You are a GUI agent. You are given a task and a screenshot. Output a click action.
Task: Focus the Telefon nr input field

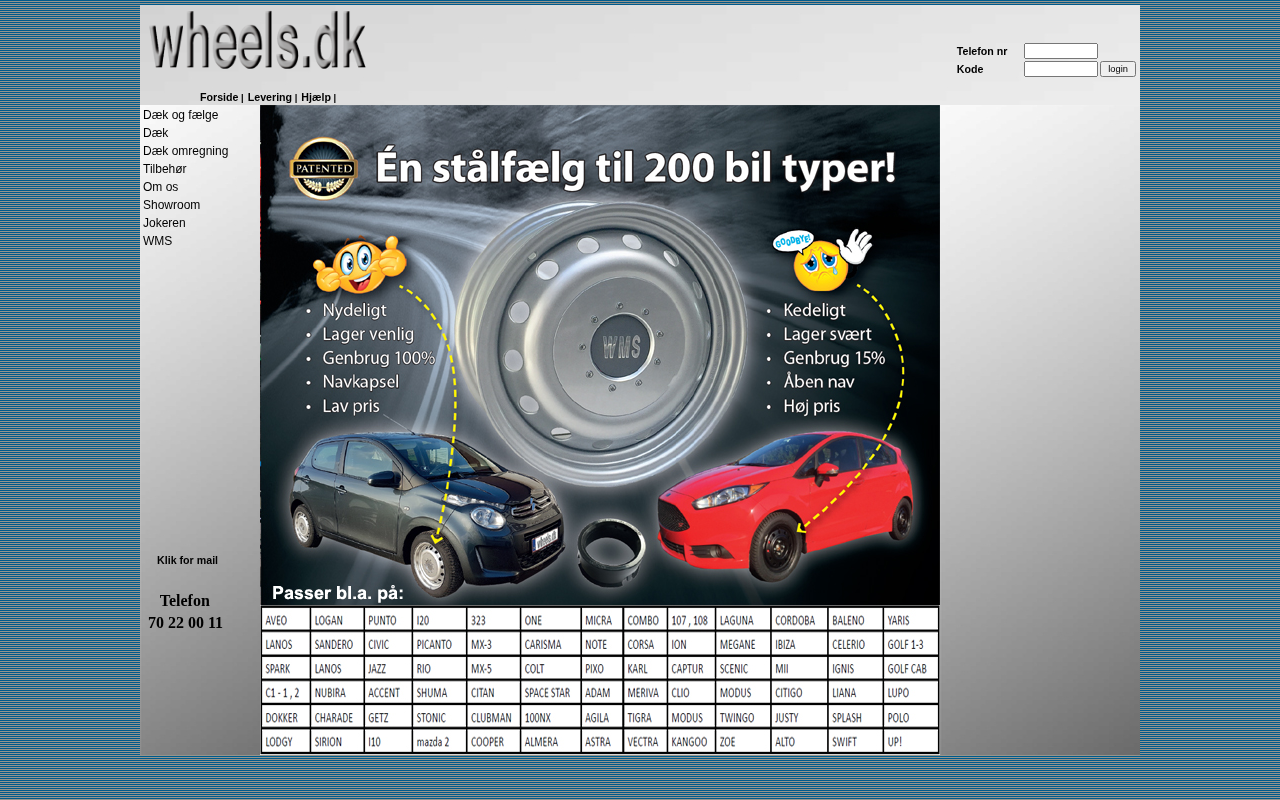[x=1061, y=51]
